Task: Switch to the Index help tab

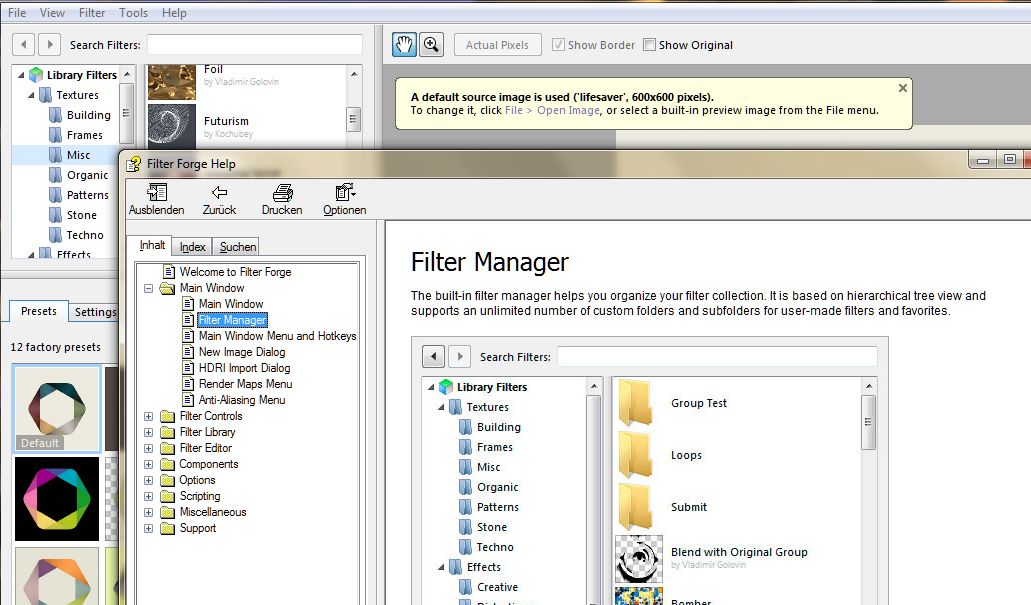Action: (193, 247)
